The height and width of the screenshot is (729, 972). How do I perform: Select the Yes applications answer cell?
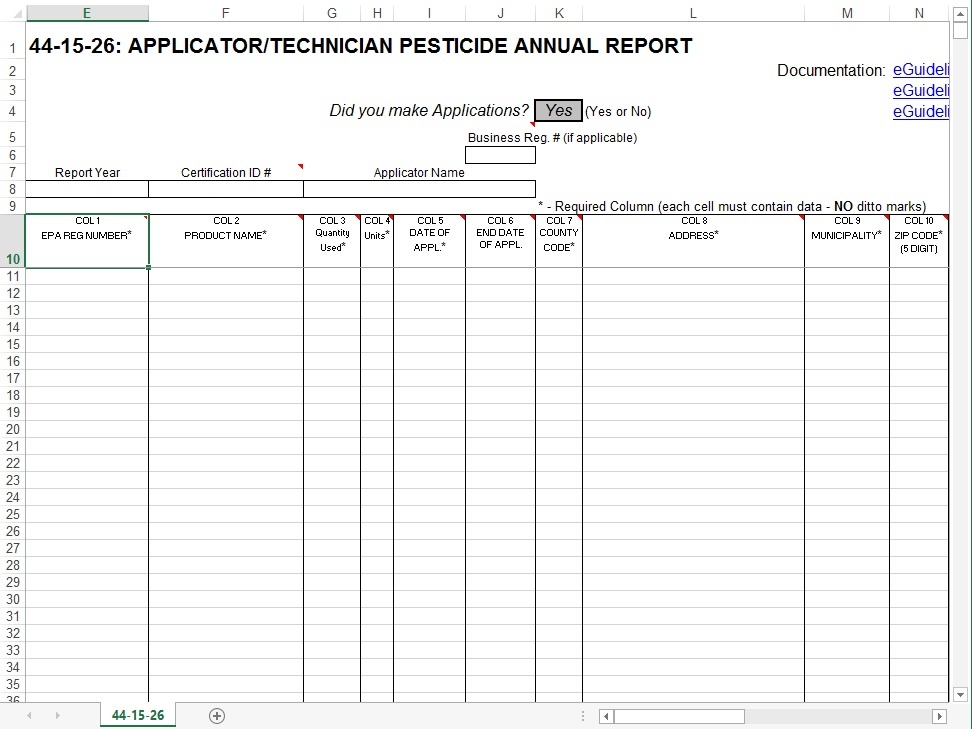[559, 110]
